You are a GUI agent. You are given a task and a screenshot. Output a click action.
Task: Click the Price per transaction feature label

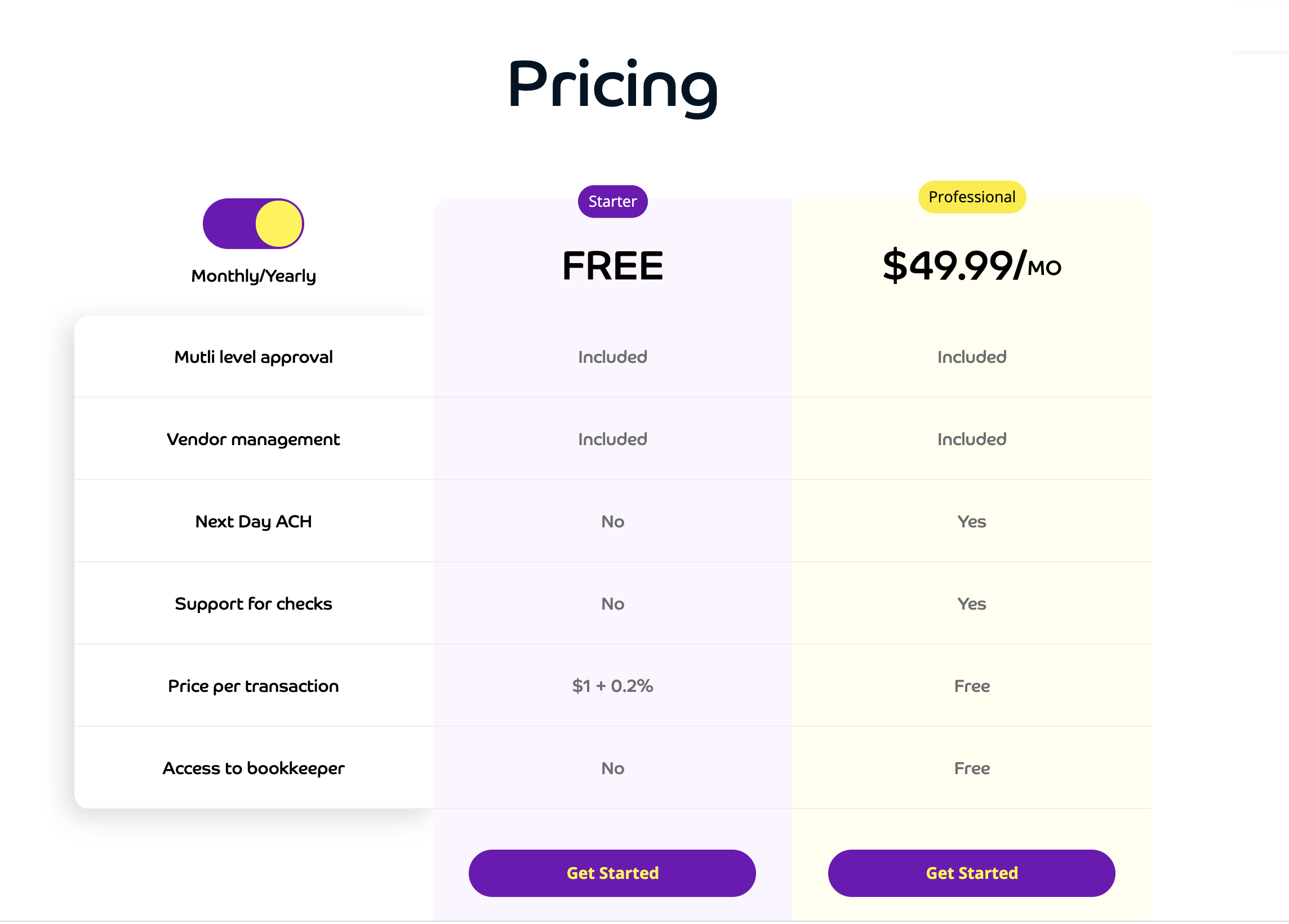[253, 686]
